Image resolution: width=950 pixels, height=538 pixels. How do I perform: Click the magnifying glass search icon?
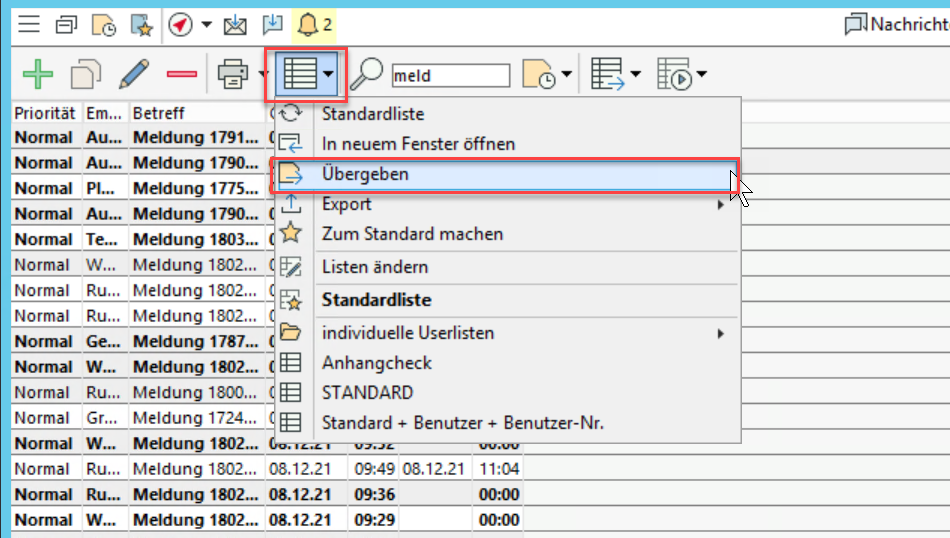(368, 74)
